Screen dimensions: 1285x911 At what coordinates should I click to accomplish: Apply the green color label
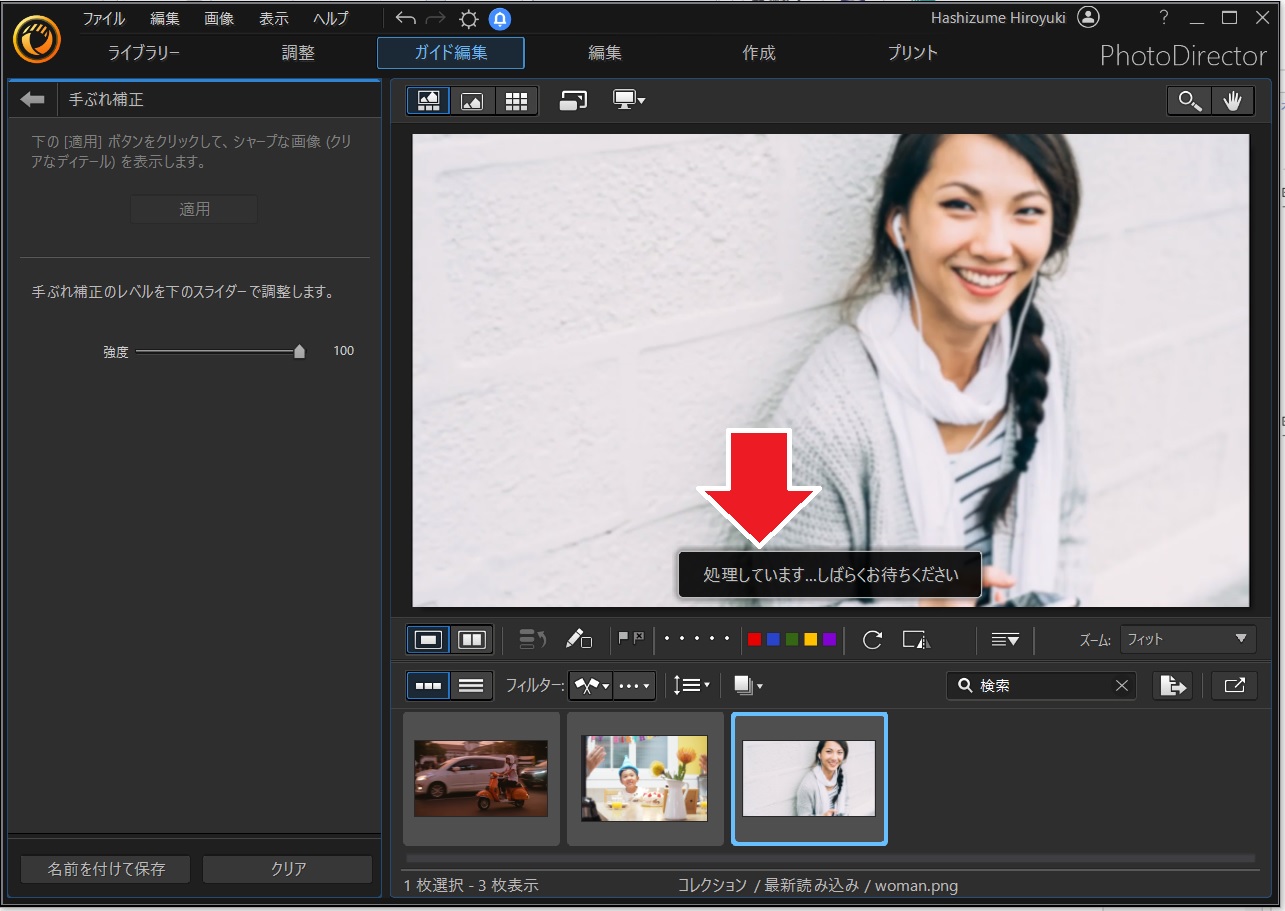click(x=792, y=639)
